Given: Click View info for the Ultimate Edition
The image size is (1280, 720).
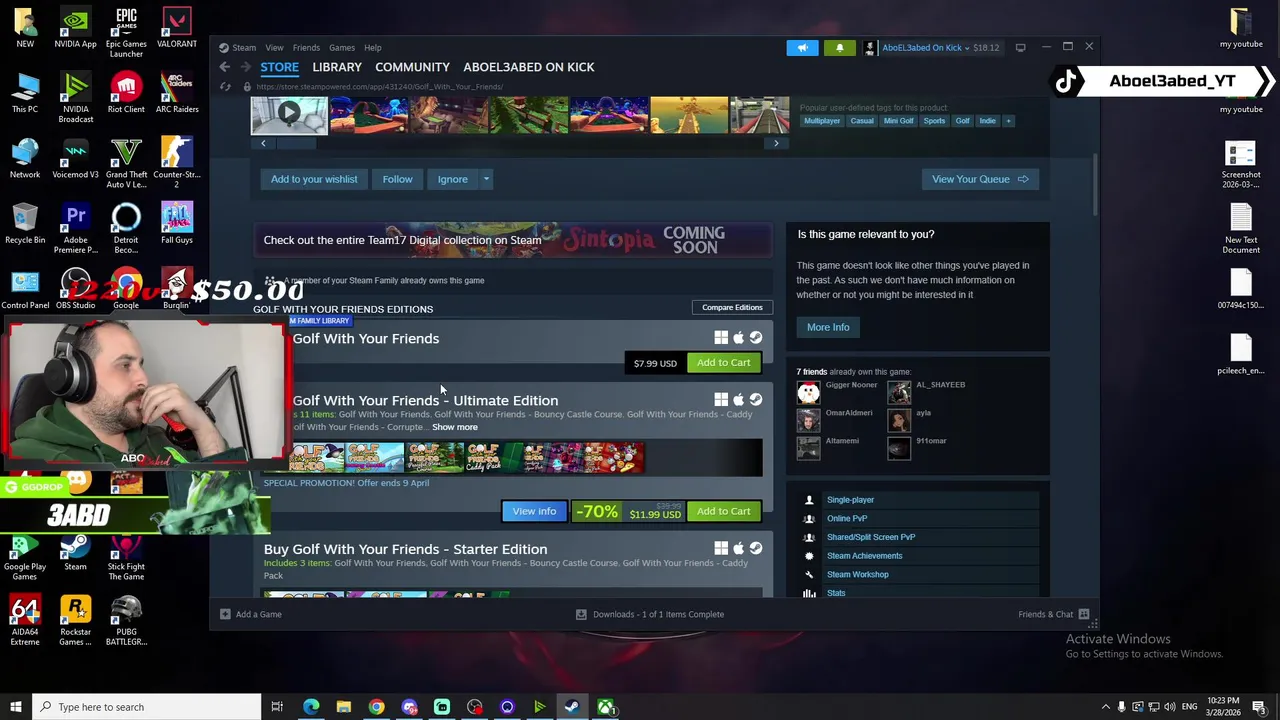Looking at the screenshot, I should 534,511.
